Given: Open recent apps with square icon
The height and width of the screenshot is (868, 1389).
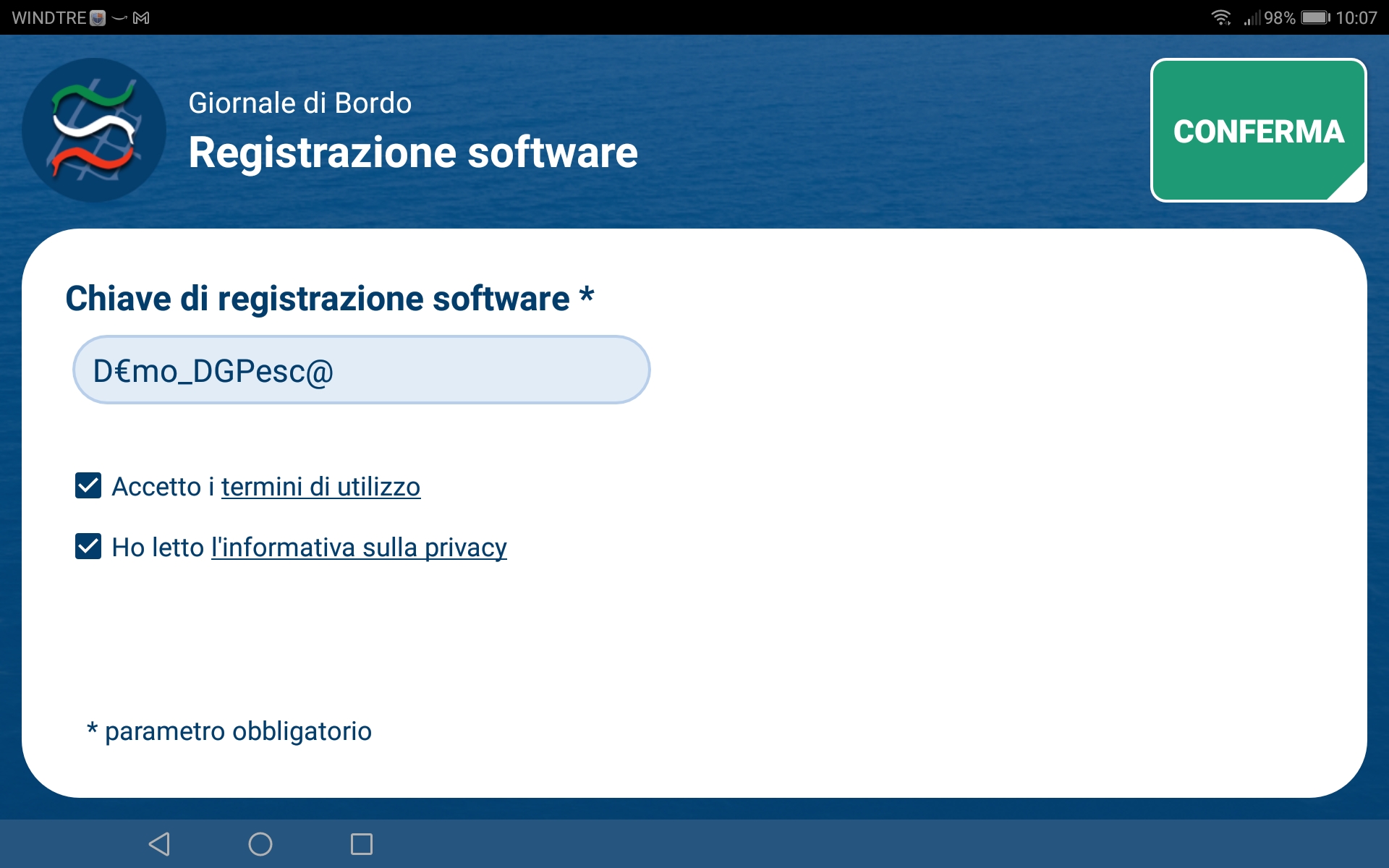Looking at the screenshot, I should (x=361, y=843).
